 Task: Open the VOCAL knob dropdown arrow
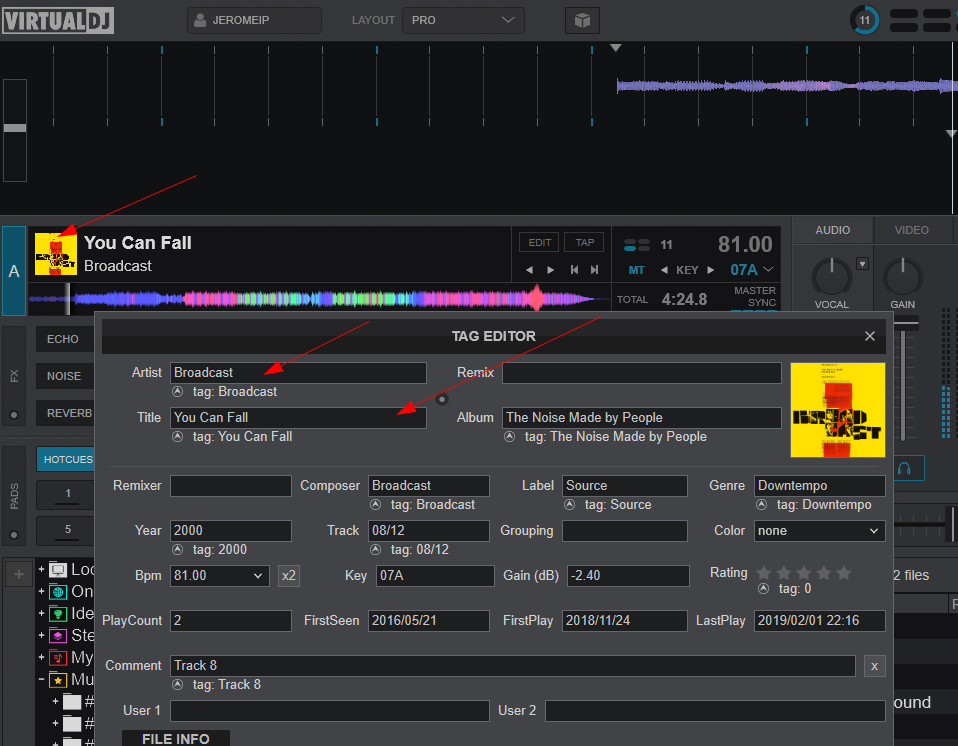pyautogui.click(x=862, y=264)
